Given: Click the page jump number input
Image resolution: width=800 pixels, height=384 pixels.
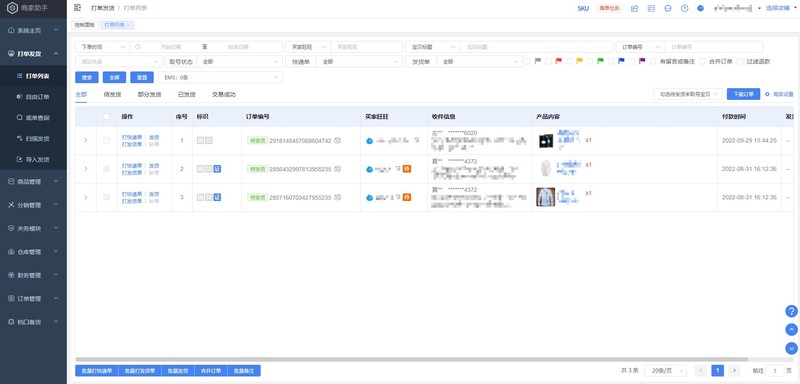Looking at the screenshot, I should click(775, 371).
